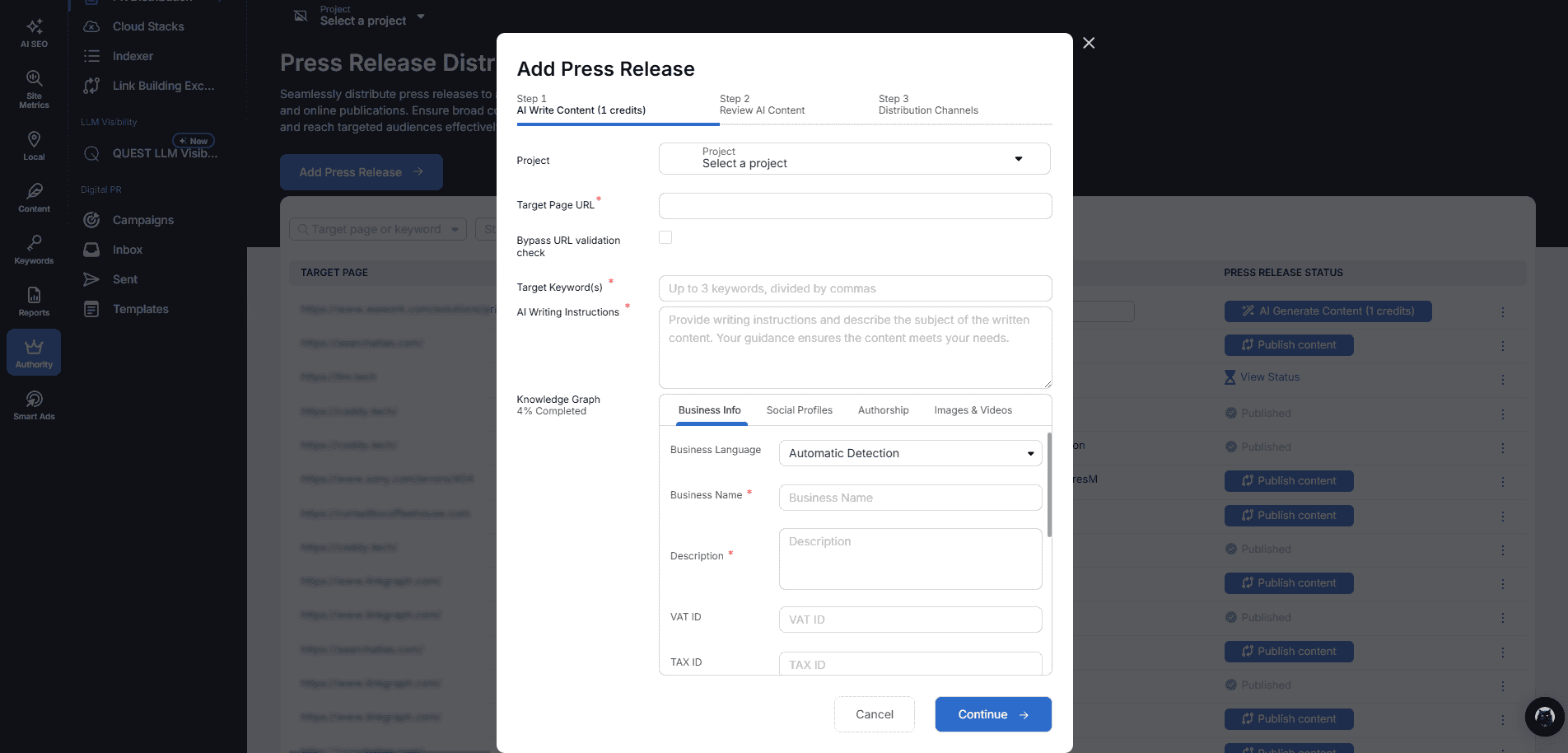1568x753 pixels.
Task: Expand the Project dropdown in the dialog
Action: 854,158
